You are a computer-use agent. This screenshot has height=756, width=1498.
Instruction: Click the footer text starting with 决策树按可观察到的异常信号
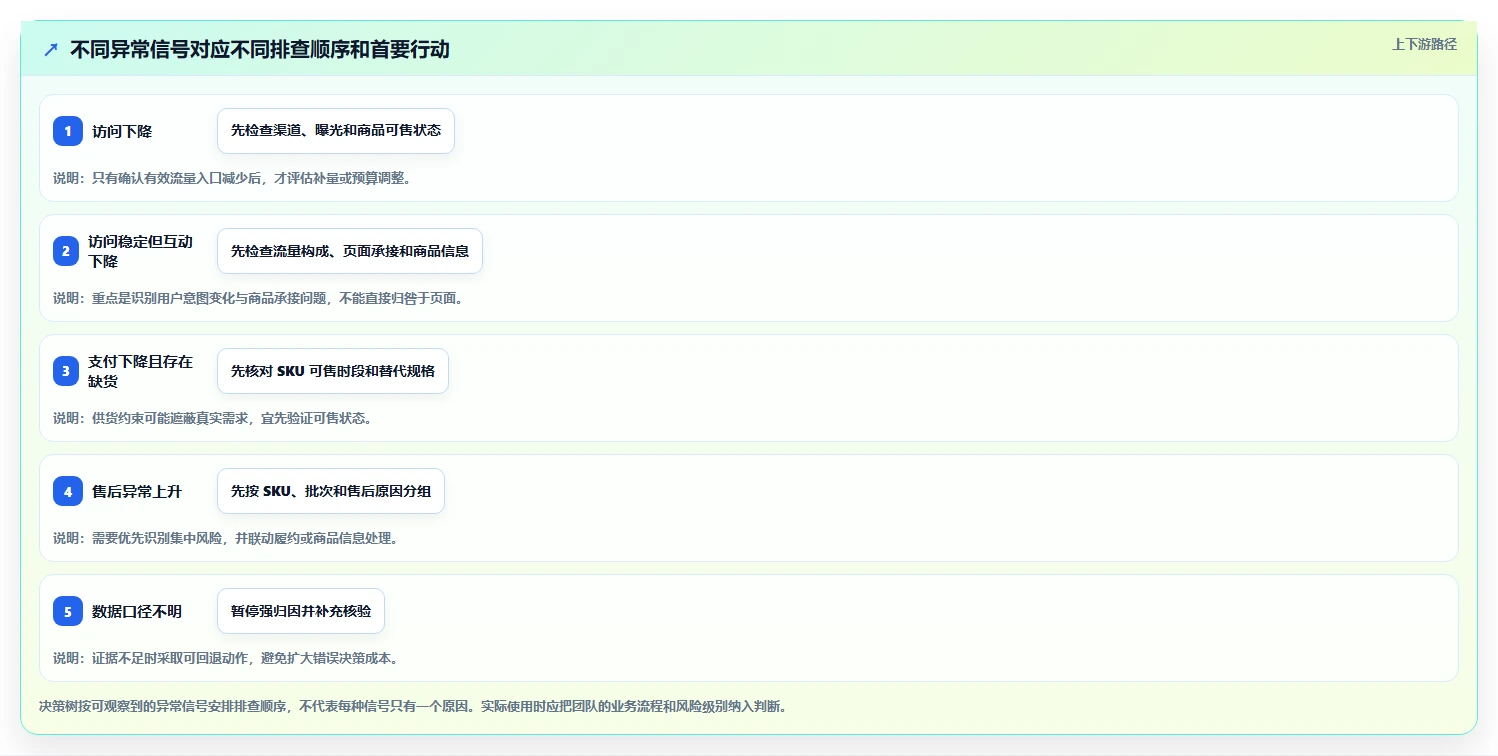pyautogui.click(x=413, y=706)
